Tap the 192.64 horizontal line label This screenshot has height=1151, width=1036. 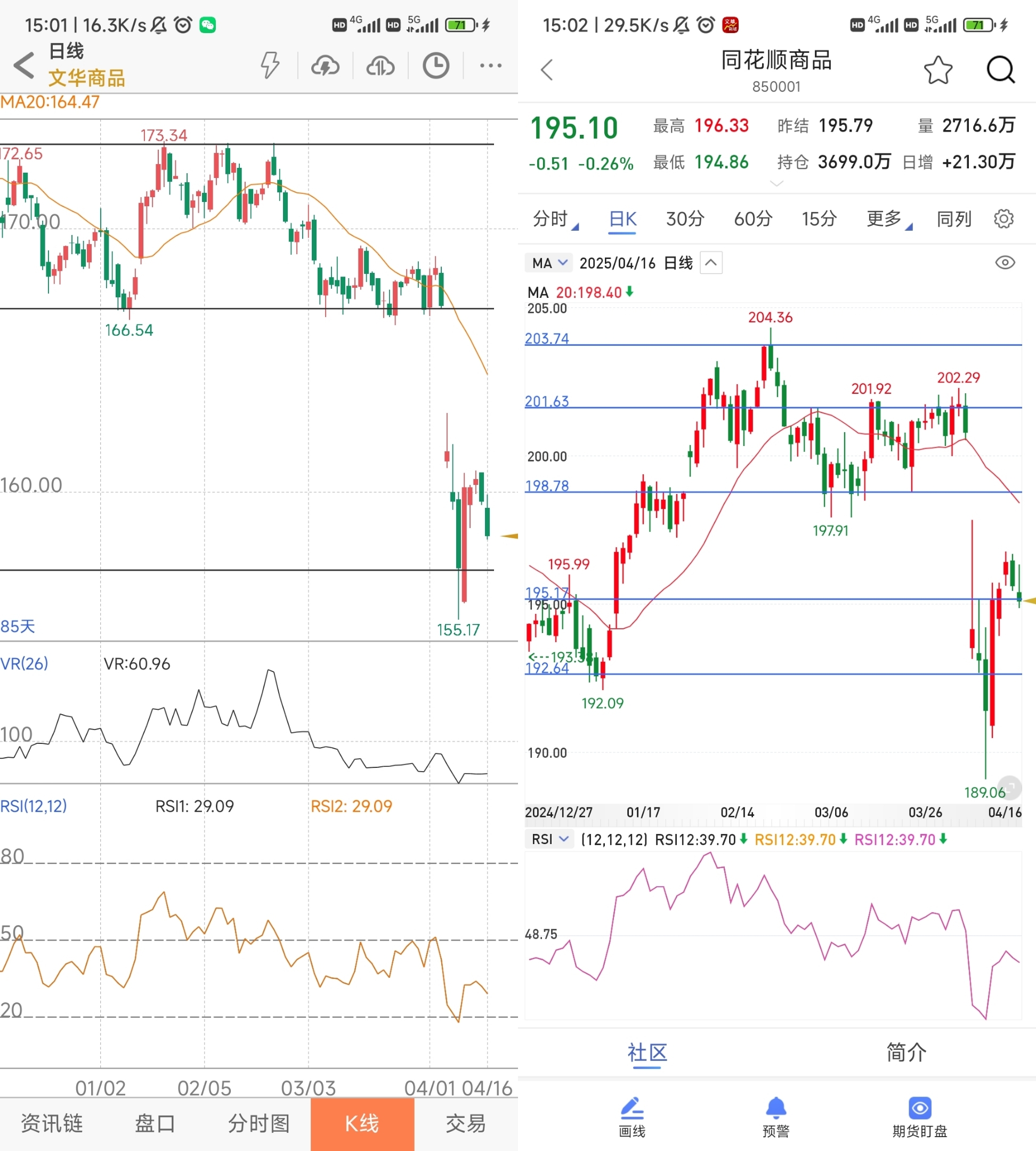pyautogui.click(x=546, y=668)
